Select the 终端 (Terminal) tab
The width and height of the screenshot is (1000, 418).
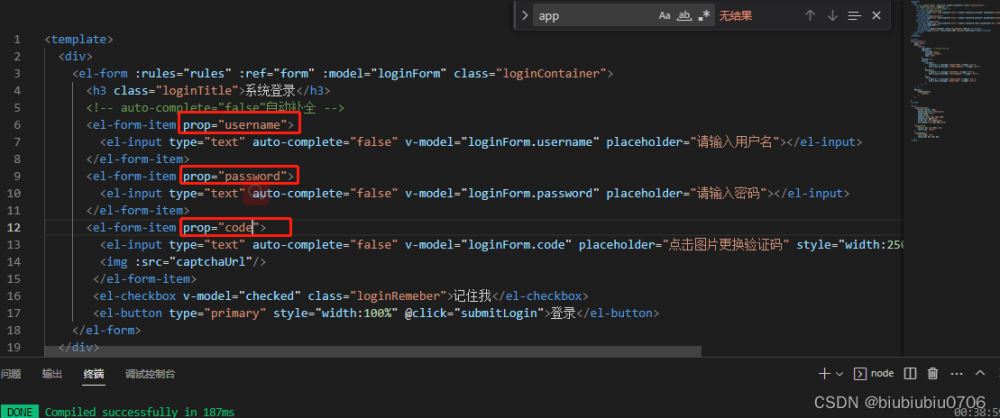click(x=94, y=374)
